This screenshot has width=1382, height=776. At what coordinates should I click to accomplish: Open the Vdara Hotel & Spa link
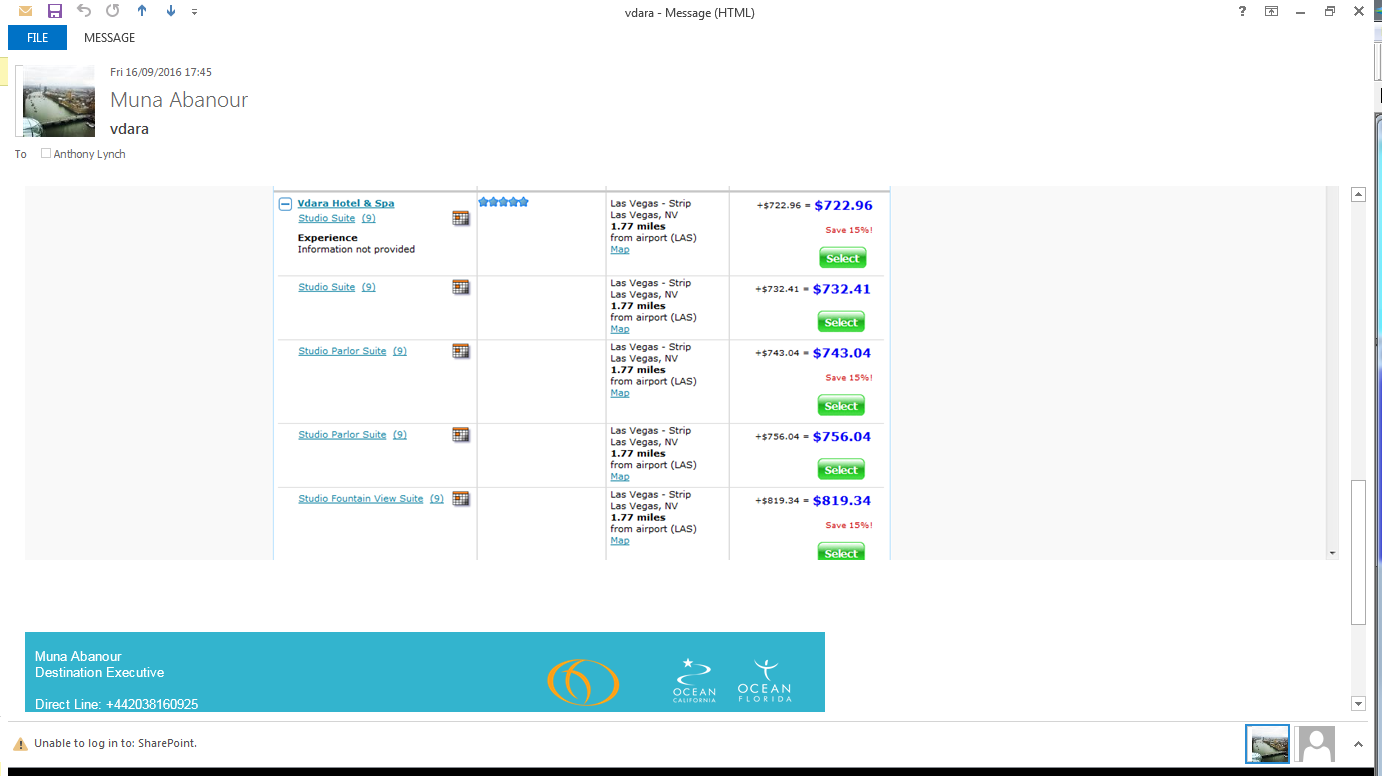(346, 203)
